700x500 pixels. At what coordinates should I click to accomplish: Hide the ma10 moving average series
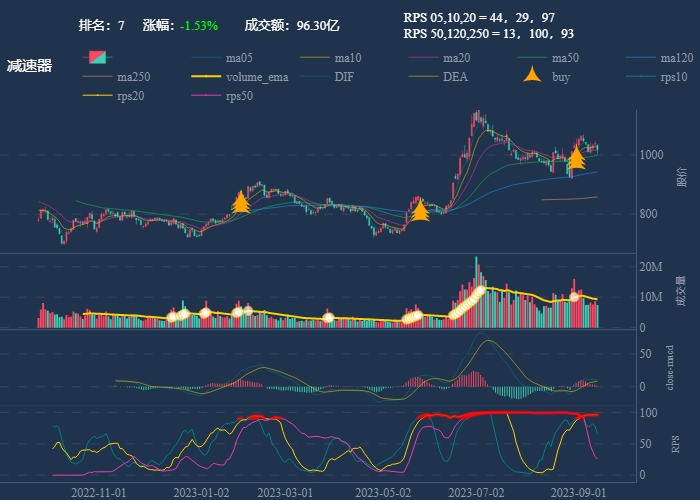click(348, 58)
